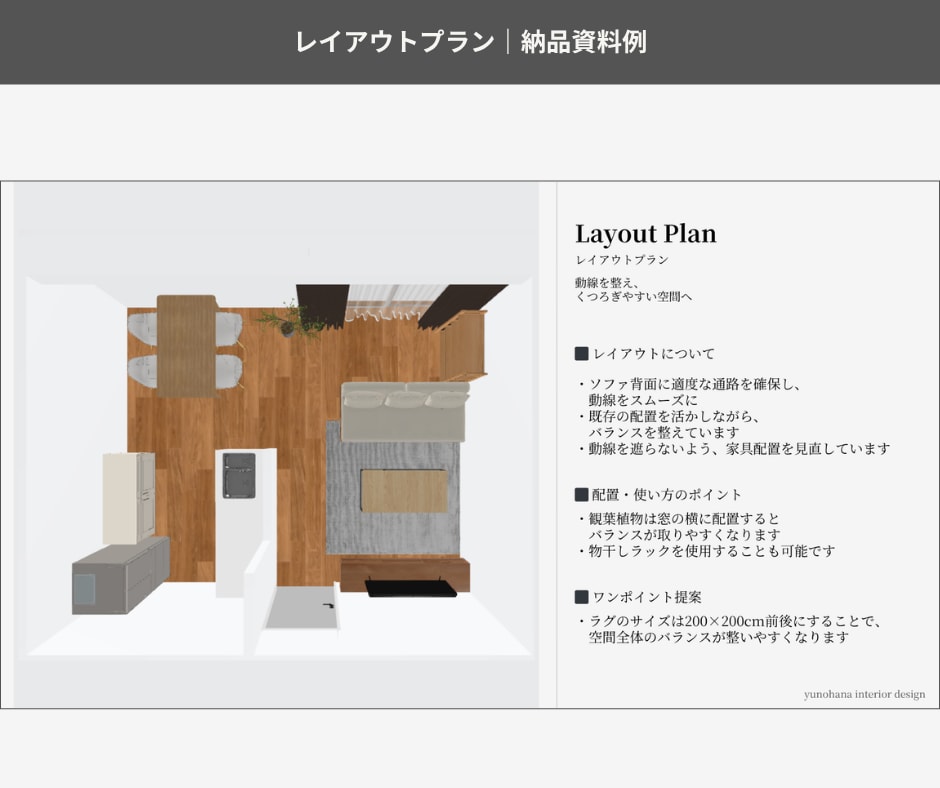The width and height of the screenshot is (940, 788).
Task: Click the 'yunohana interior design' credit text
Action: (864, 694)
